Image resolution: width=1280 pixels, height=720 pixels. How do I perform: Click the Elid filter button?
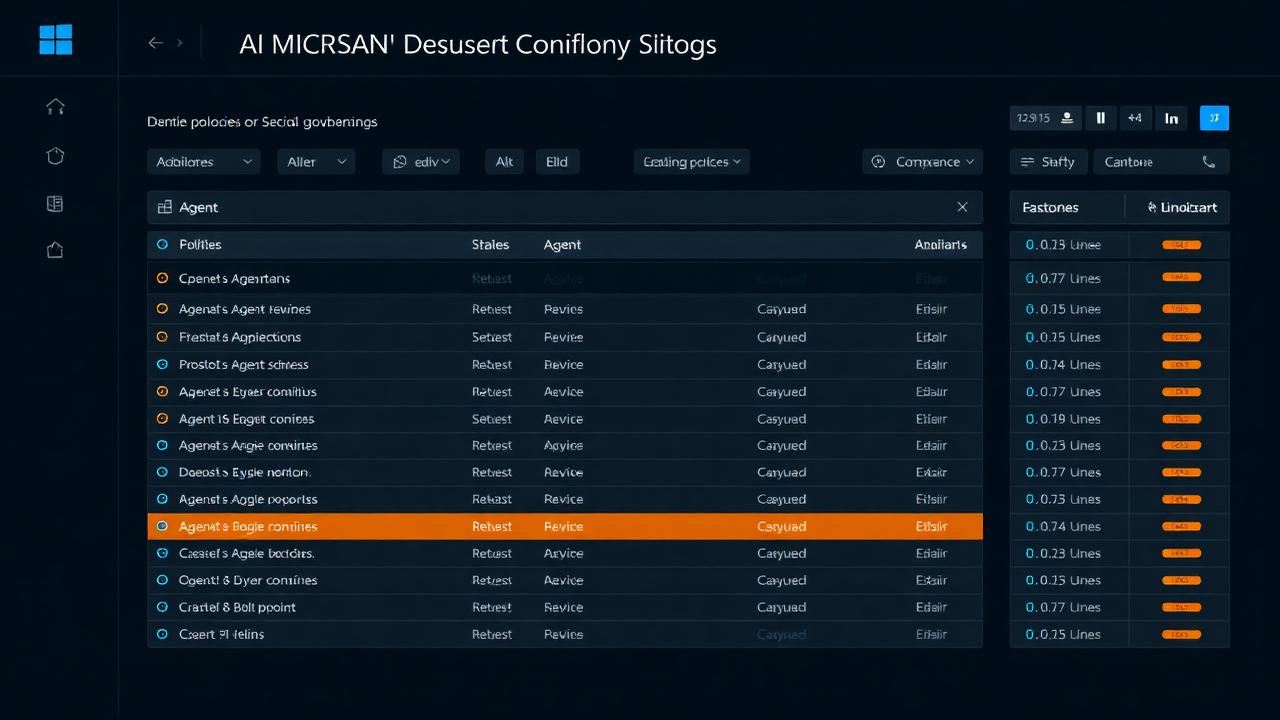[x=557, y=162]
